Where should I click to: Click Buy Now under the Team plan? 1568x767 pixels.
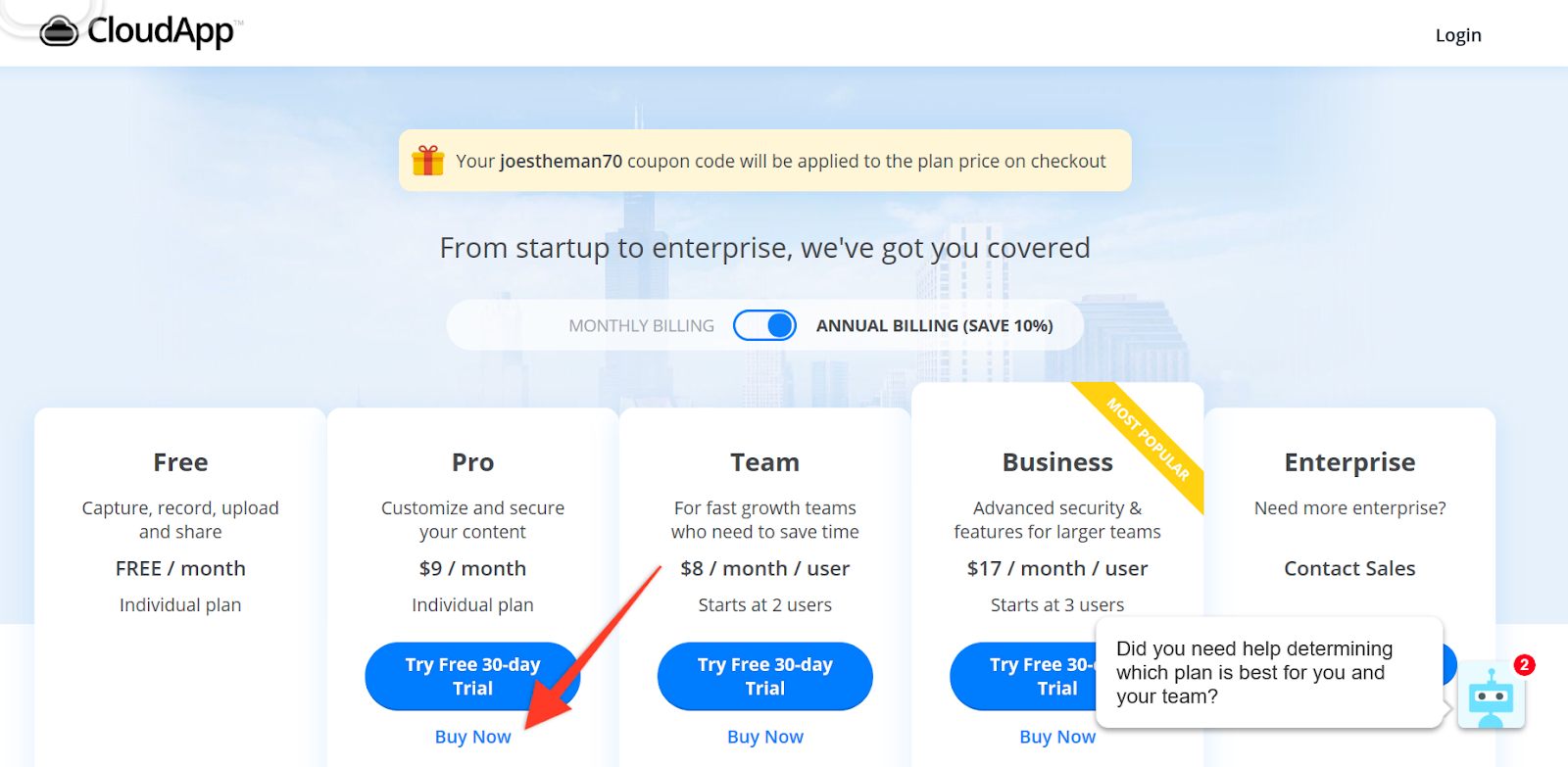[x=765, y=737]
